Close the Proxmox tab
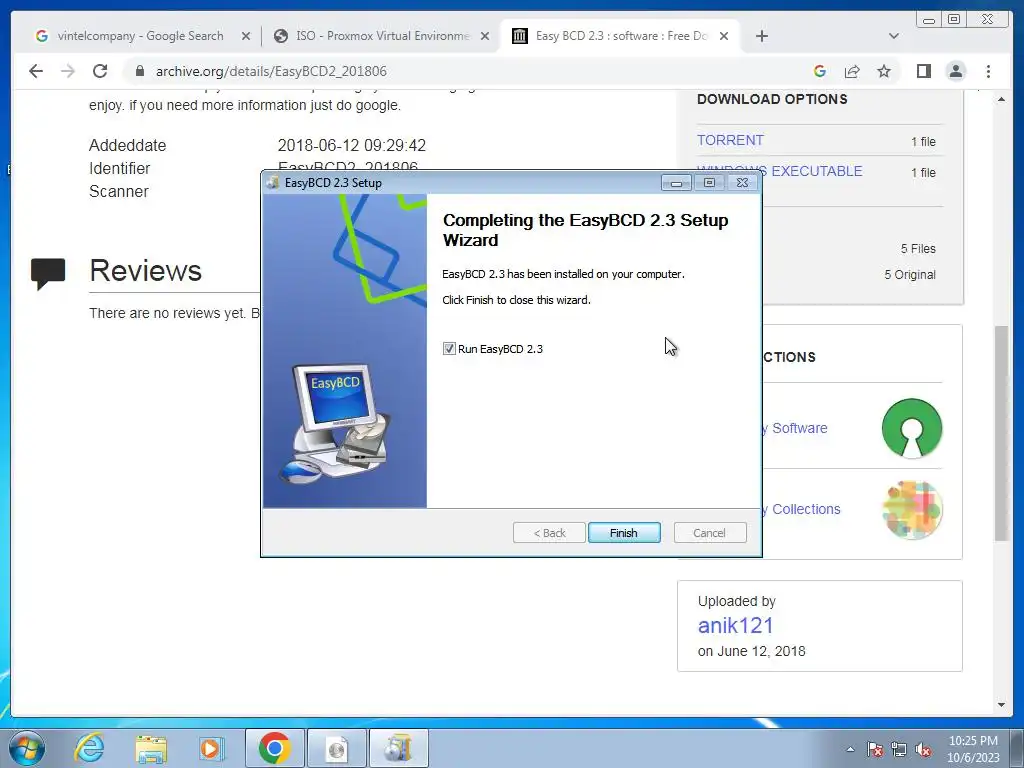This screenshot has height=768, width=1024. pos(485,36)
